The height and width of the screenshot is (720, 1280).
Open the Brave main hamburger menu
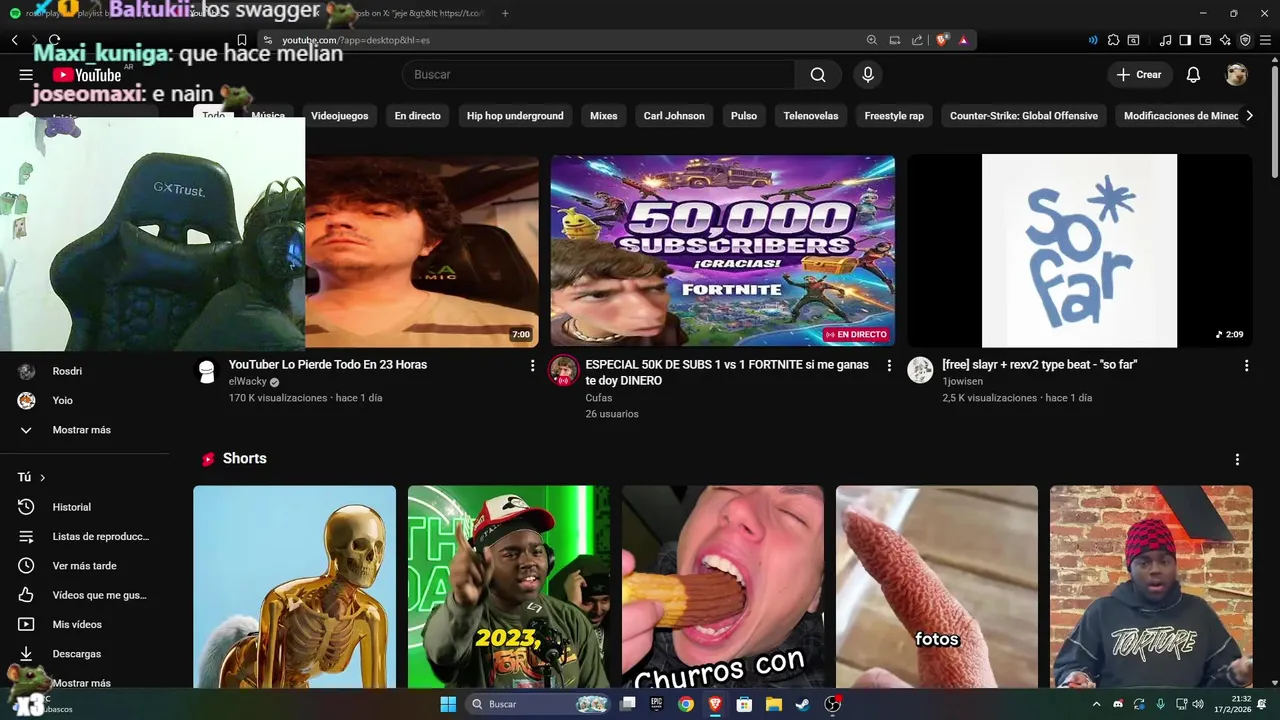1265,40
